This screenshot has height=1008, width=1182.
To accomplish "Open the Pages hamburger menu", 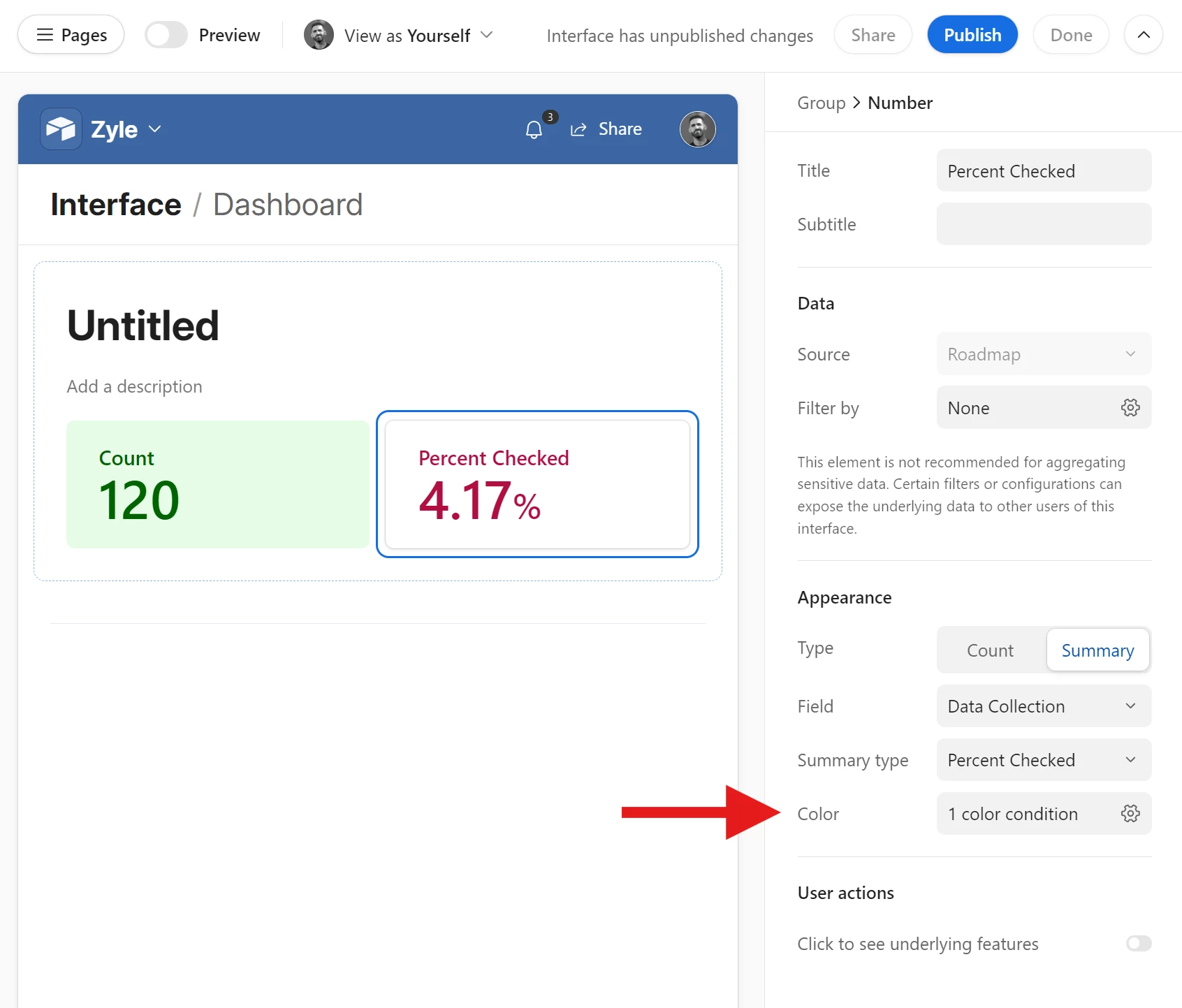I will [71, 35].
